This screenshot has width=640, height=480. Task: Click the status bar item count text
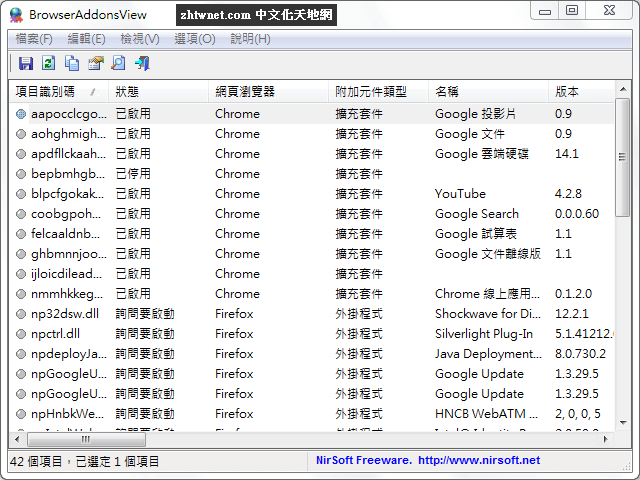click(x=84, y=462)
